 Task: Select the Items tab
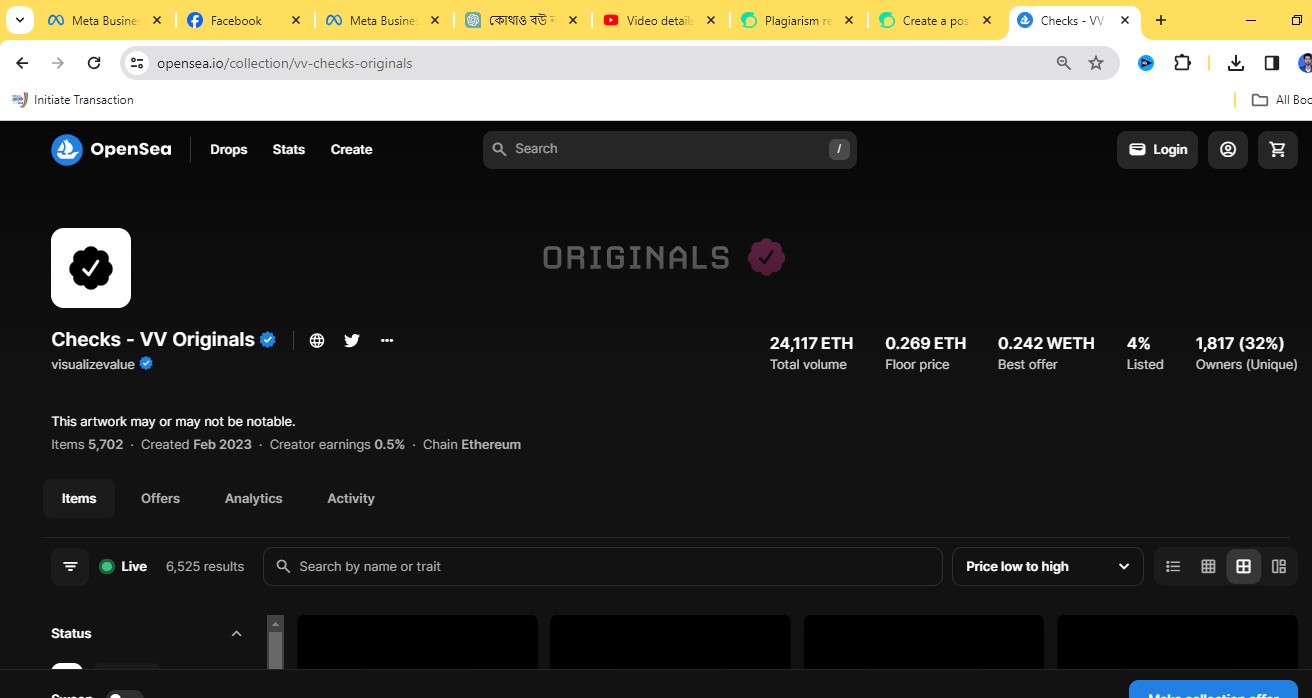pos(79,498)
